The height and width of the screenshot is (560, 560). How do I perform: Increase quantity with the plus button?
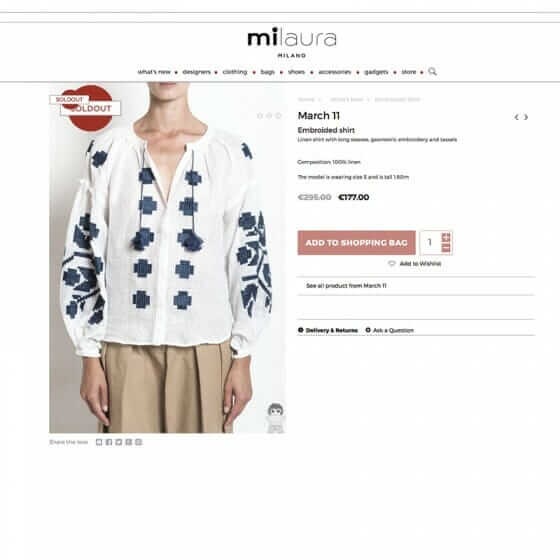[x=446, y=237]
